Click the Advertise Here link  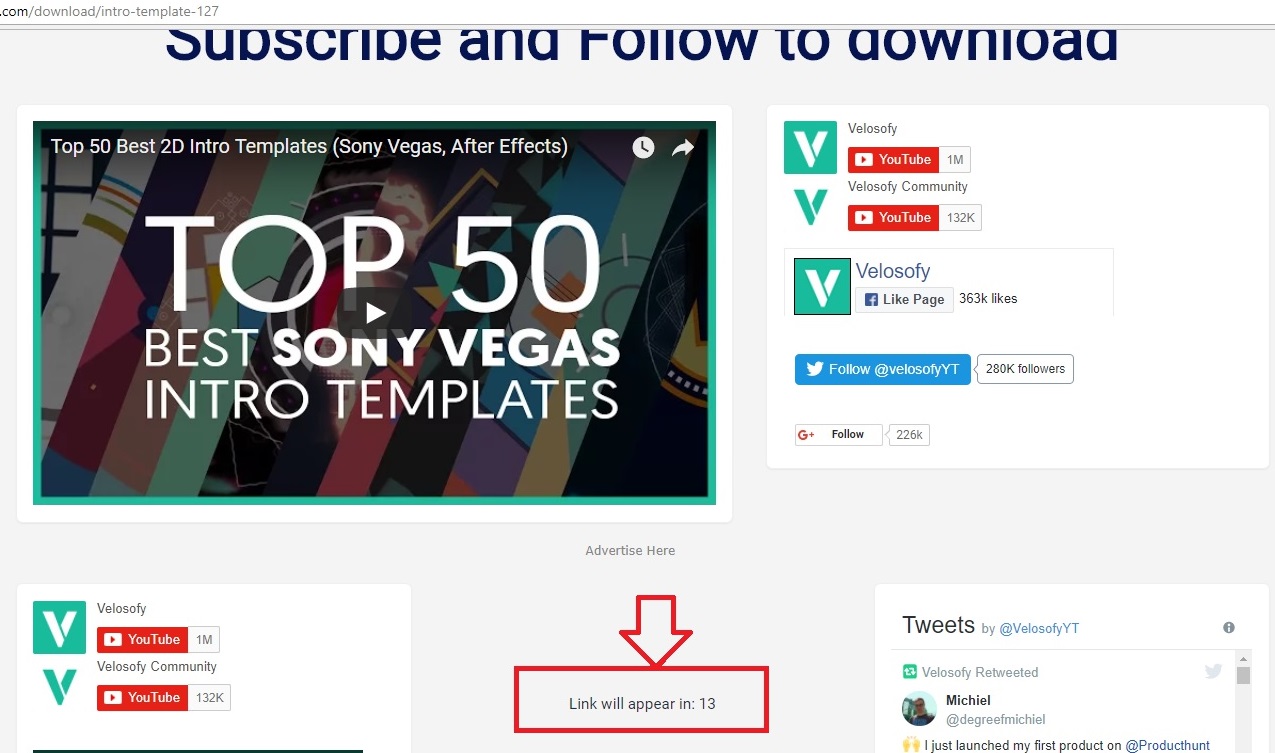(630, 551)
